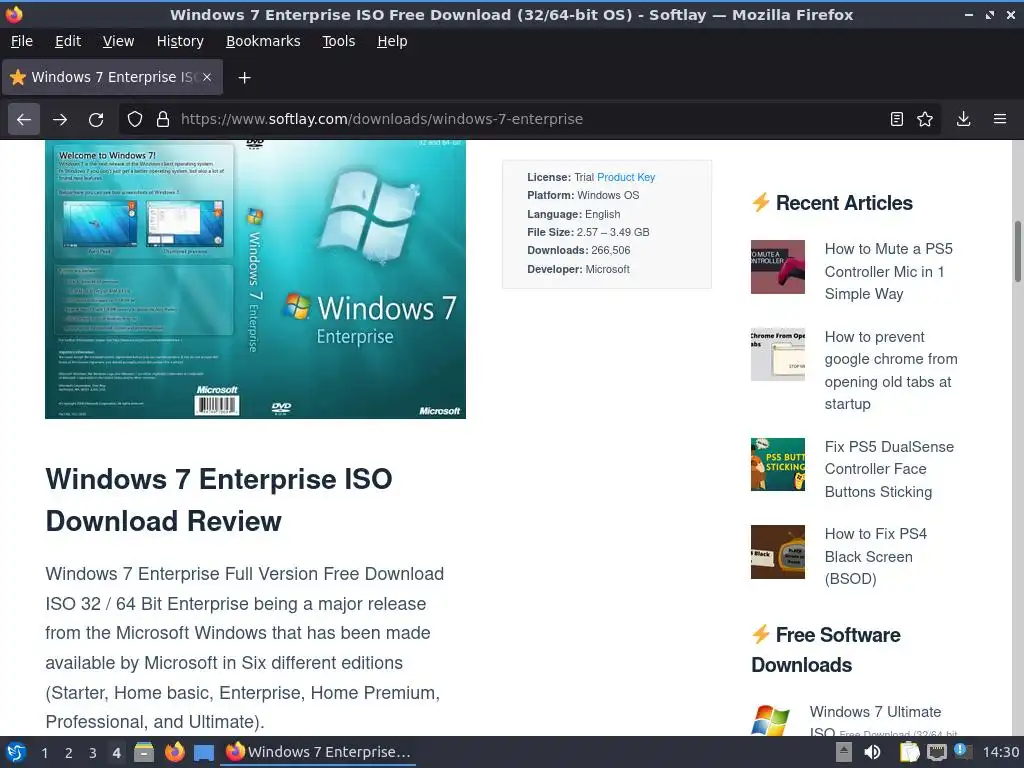Open the volume speaker tray icon
1024x768 pixels.
tap(872, 752)
